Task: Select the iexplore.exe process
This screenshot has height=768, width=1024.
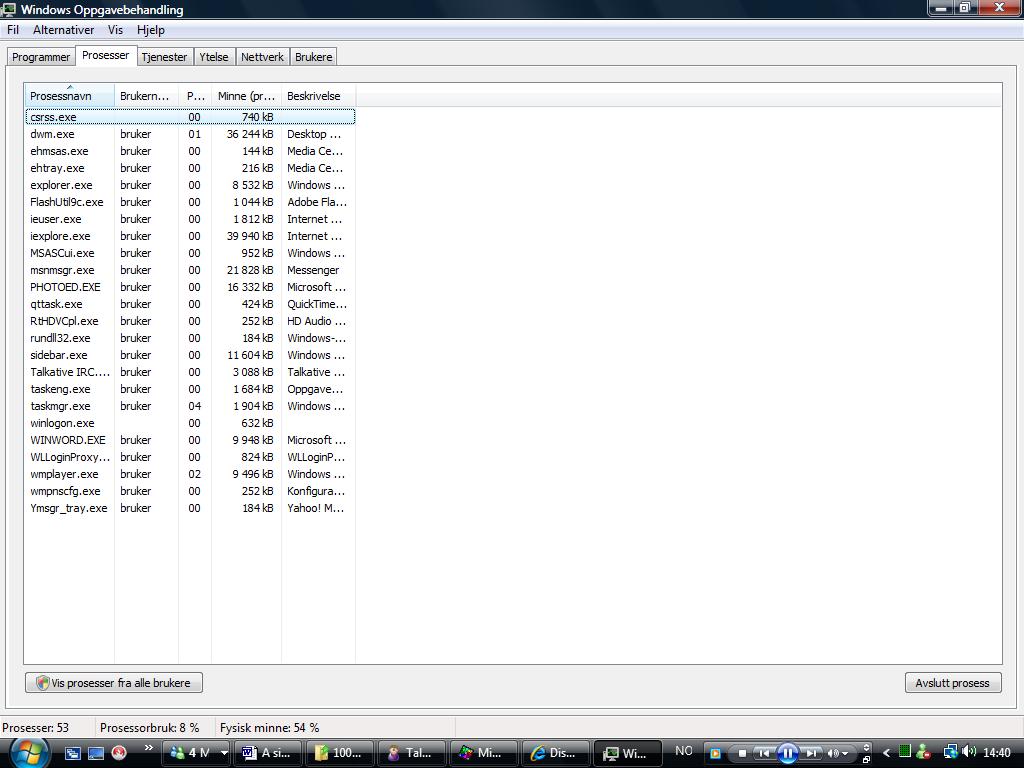Action: 190,236
